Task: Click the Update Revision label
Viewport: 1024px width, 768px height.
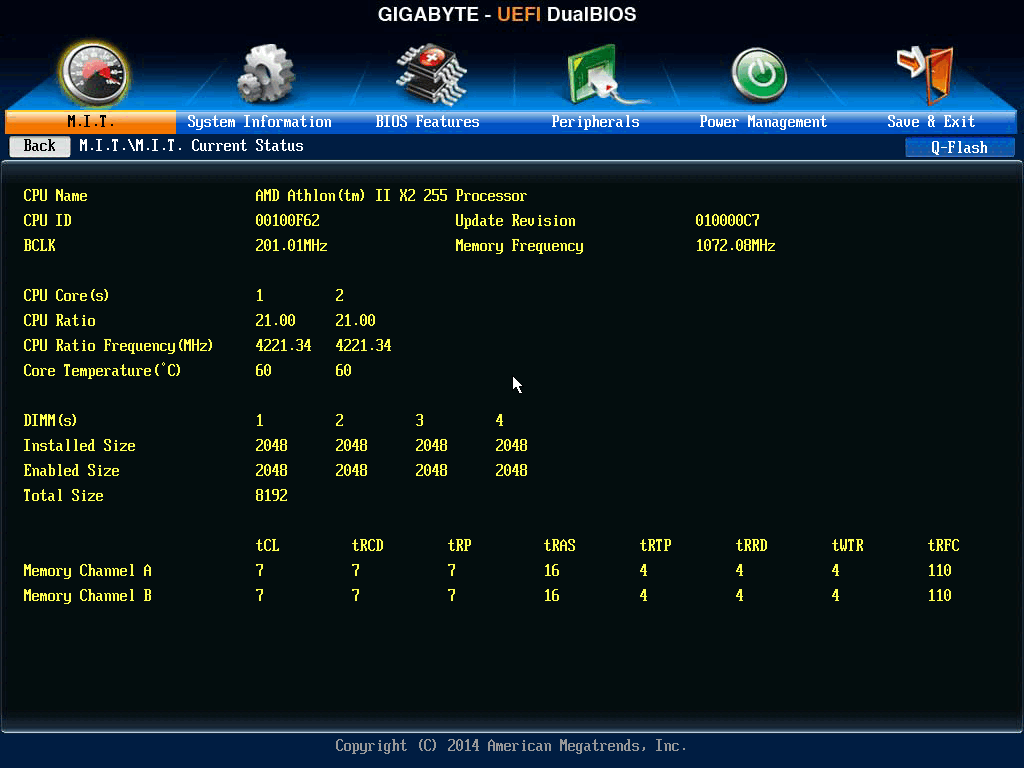Action: 515,221
